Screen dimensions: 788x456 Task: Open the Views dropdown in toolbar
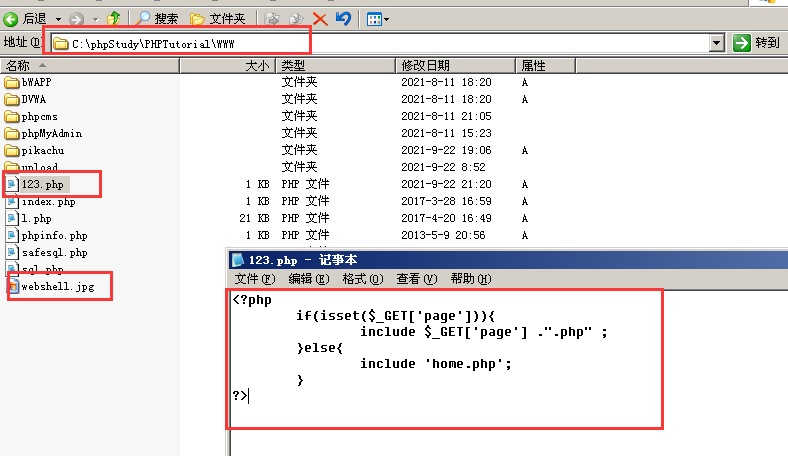coord(379,18)
